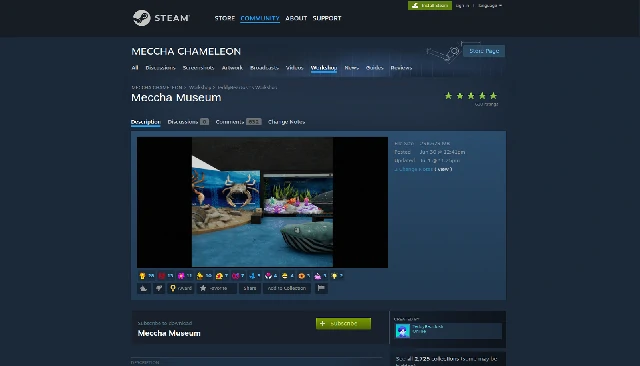Image resolution: width=640 pixels, height=366 pixels.
Task: Open the Language dropdown
Action: coord(490,6)
